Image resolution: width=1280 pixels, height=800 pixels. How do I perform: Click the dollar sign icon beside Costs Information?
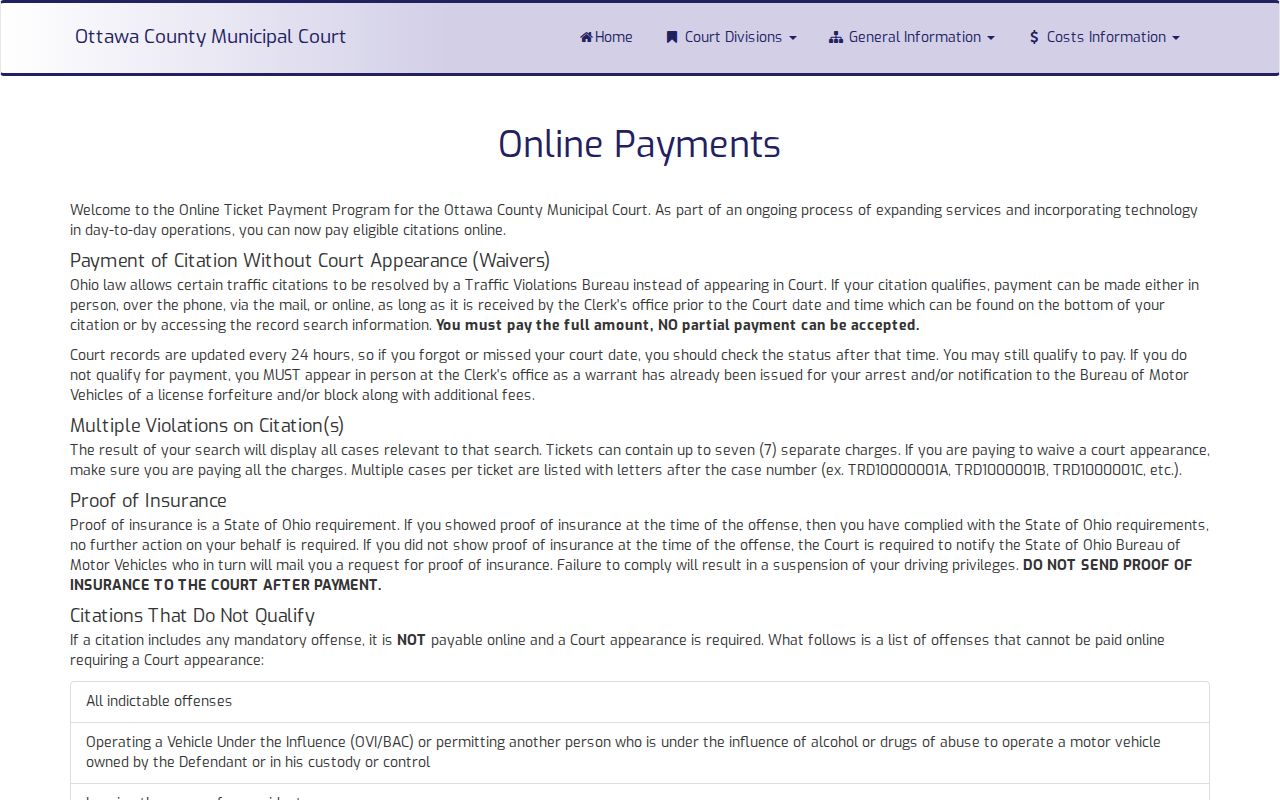tap(1034, 37)
